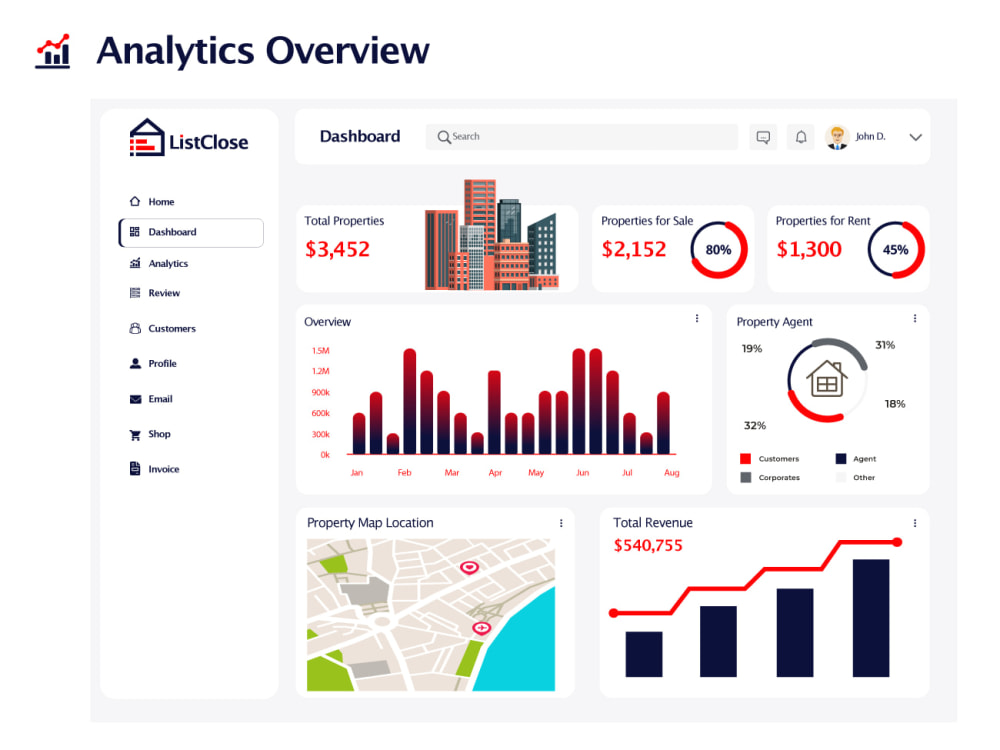Image resolution: width=1000 pixels, height=750 pixels.
Task: Click the $2,152 properties for sale value
Action: [x=634, y=249]
